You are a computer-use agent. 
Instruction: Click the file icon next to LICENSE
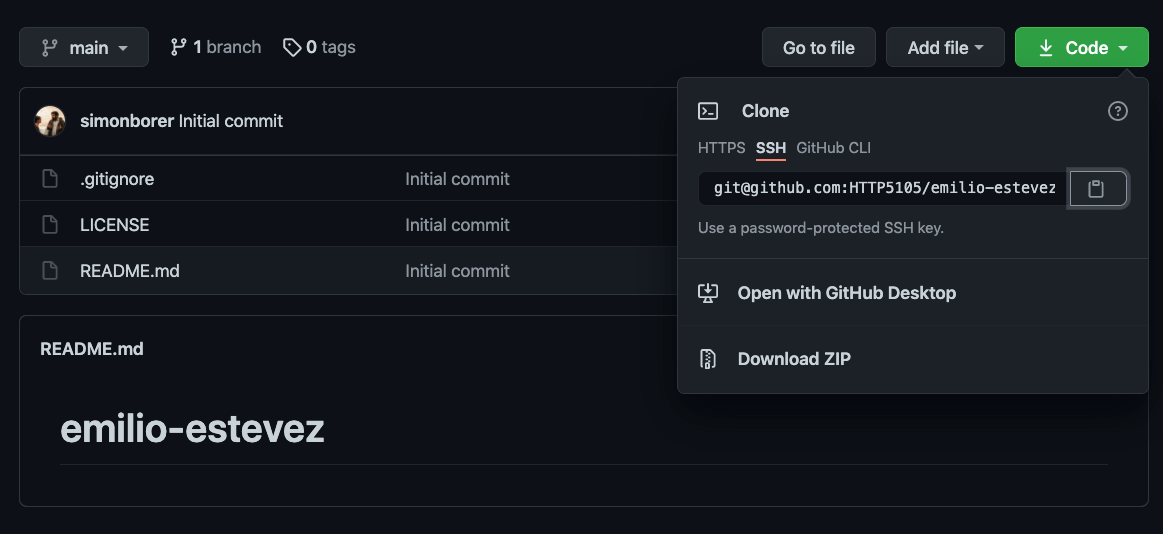(50, 225)
